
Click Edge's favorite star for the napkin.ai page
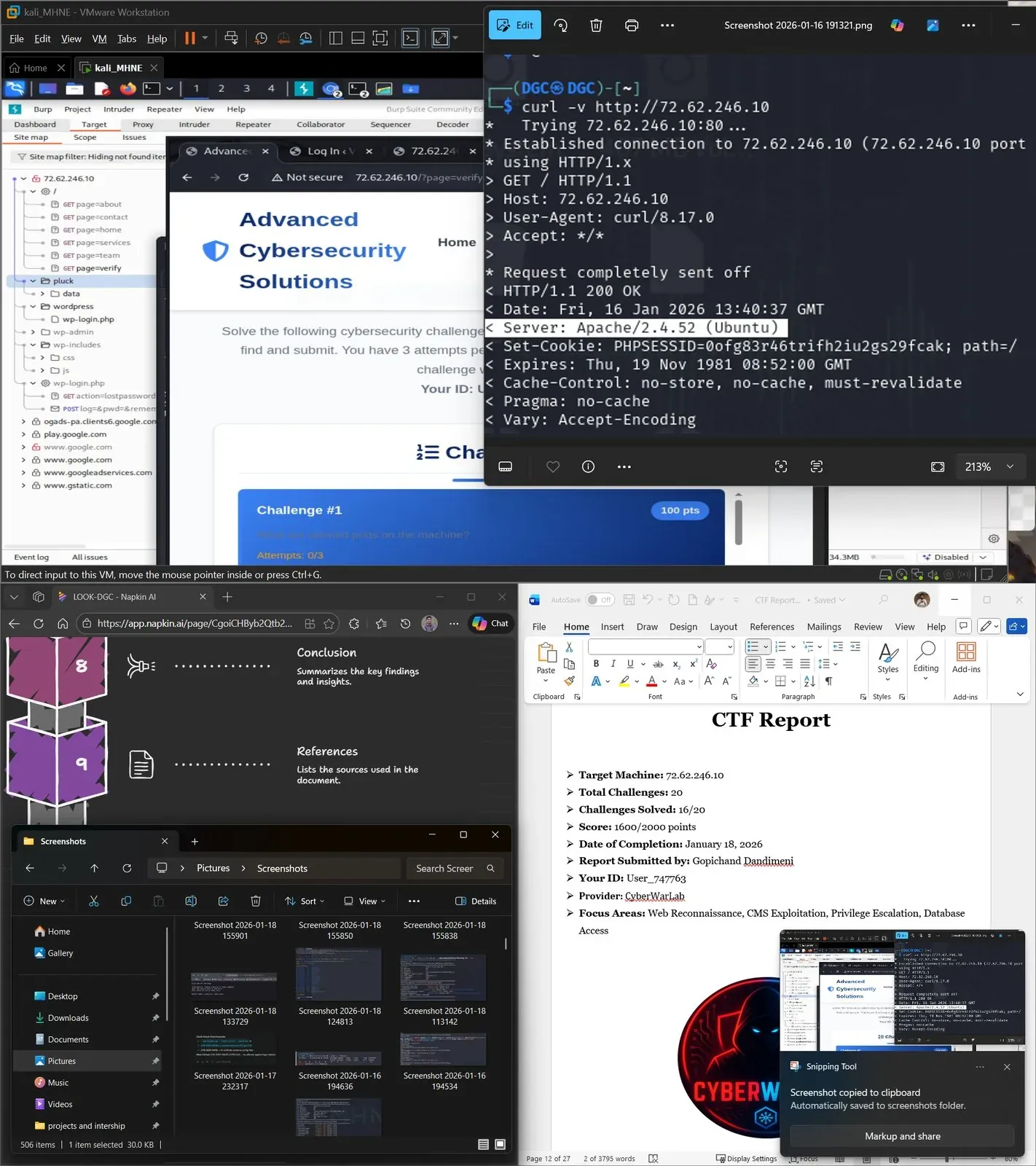tap(329, 624)
